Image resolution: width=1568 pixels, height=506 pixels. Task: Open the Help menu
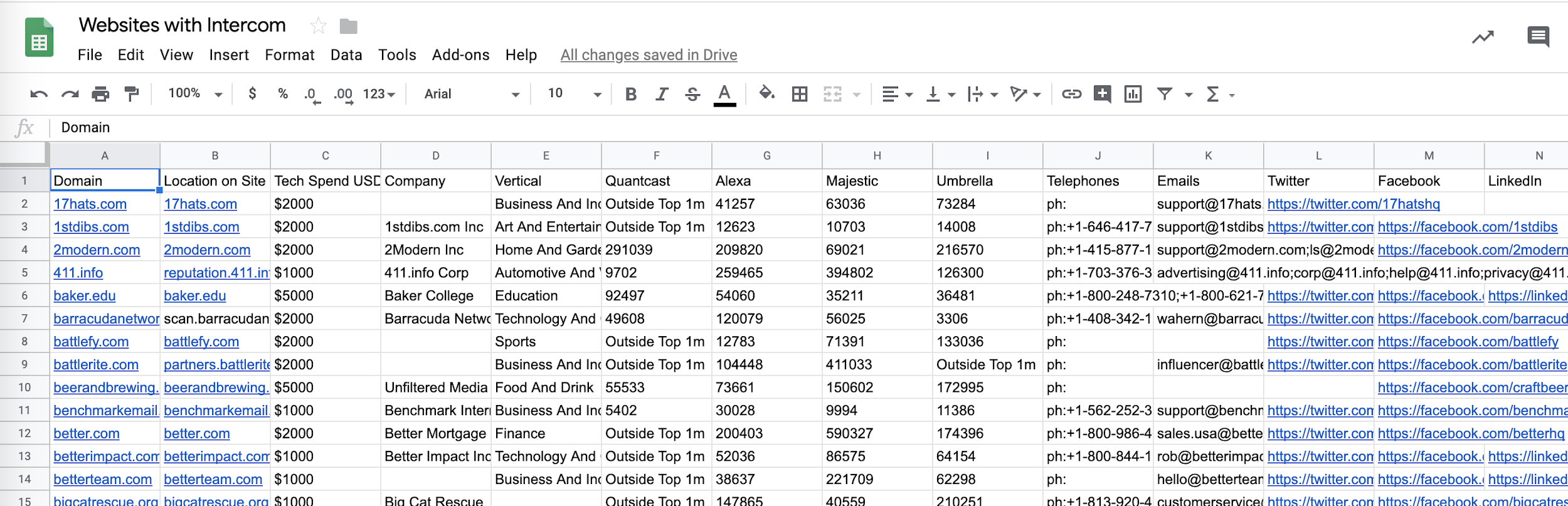point(521,55)
